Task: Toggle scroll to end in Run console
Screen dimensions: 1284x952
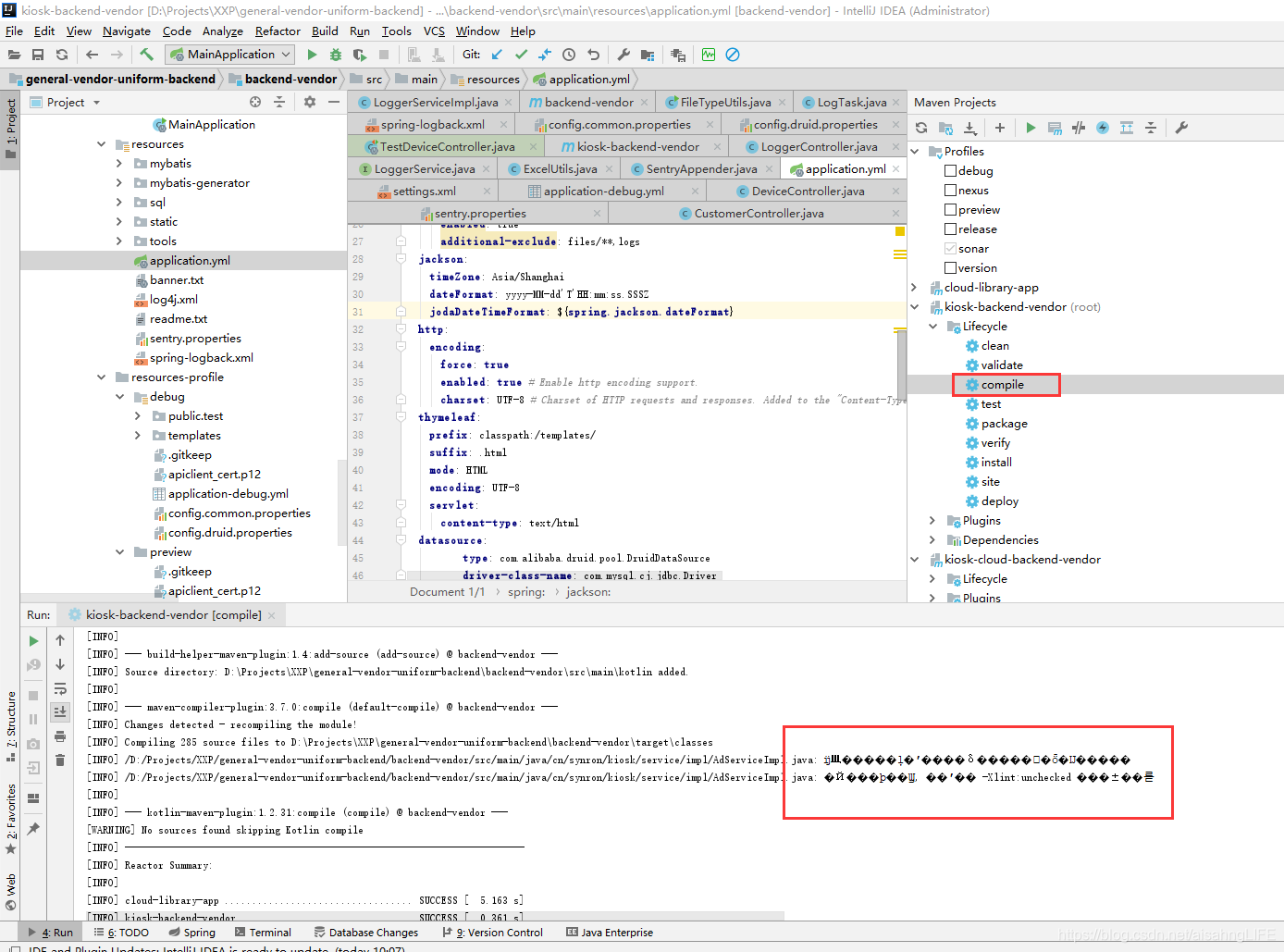Action: (x=60, y=711)
